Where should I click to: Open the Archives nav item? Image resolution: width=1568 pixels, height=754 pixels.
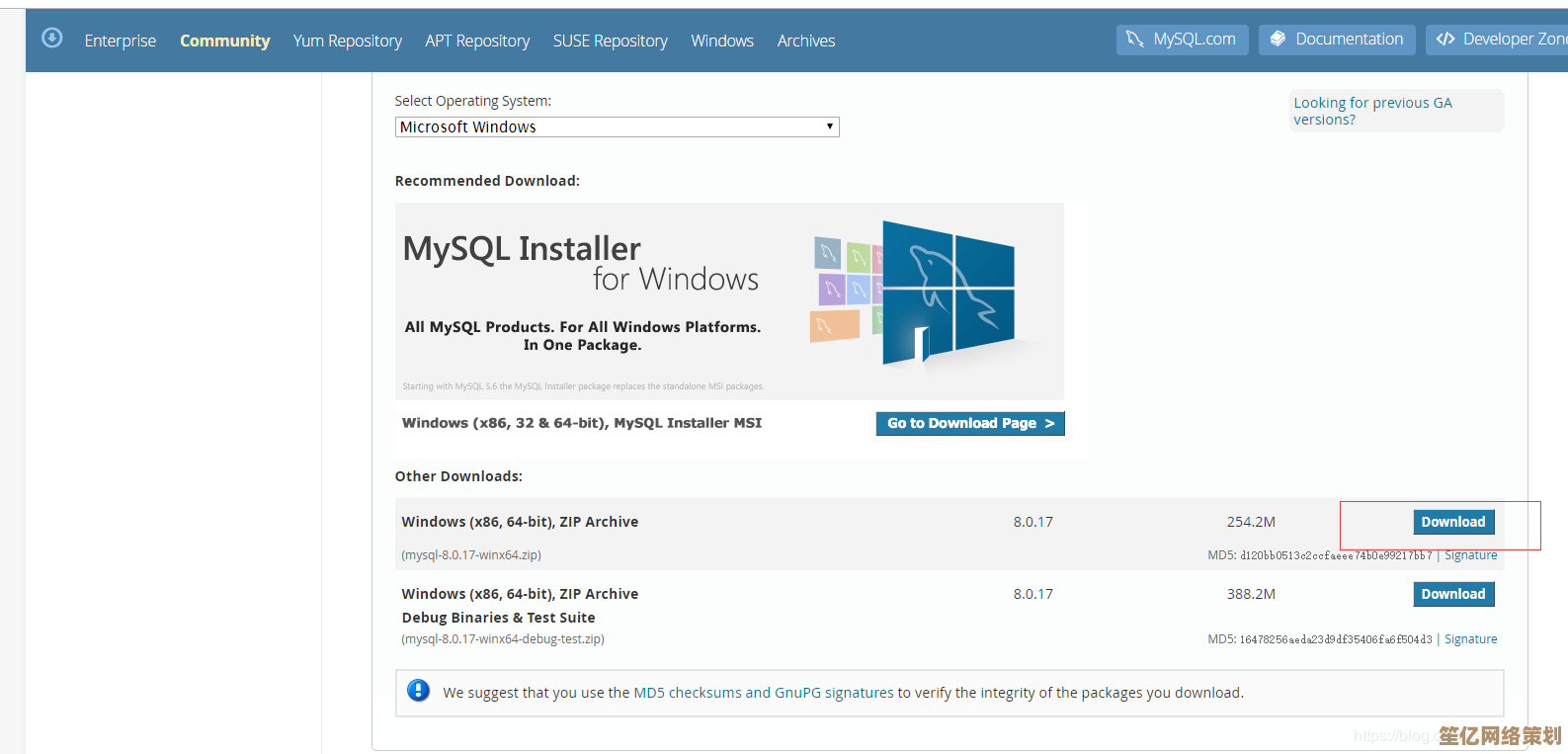(x=805, y=41)
